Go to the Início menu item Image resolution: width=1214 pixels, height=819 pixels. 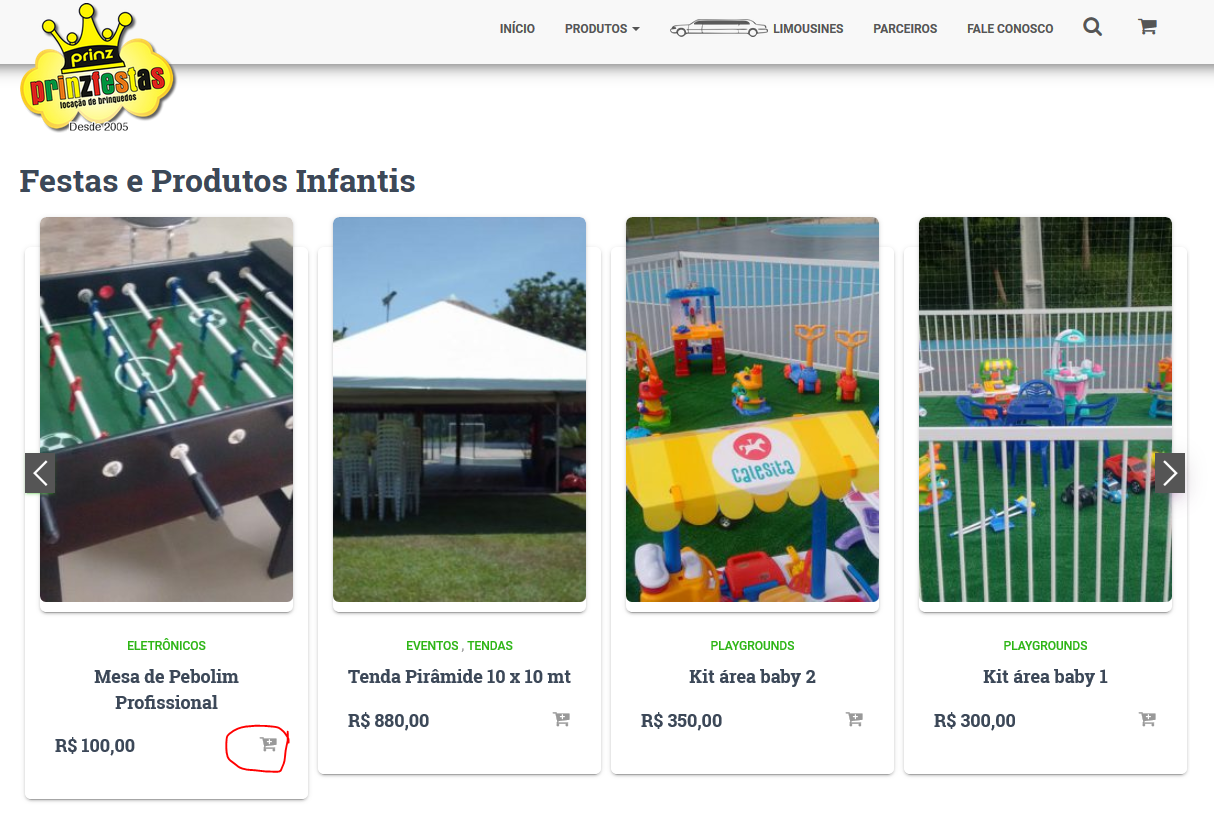tap(517, 29)
